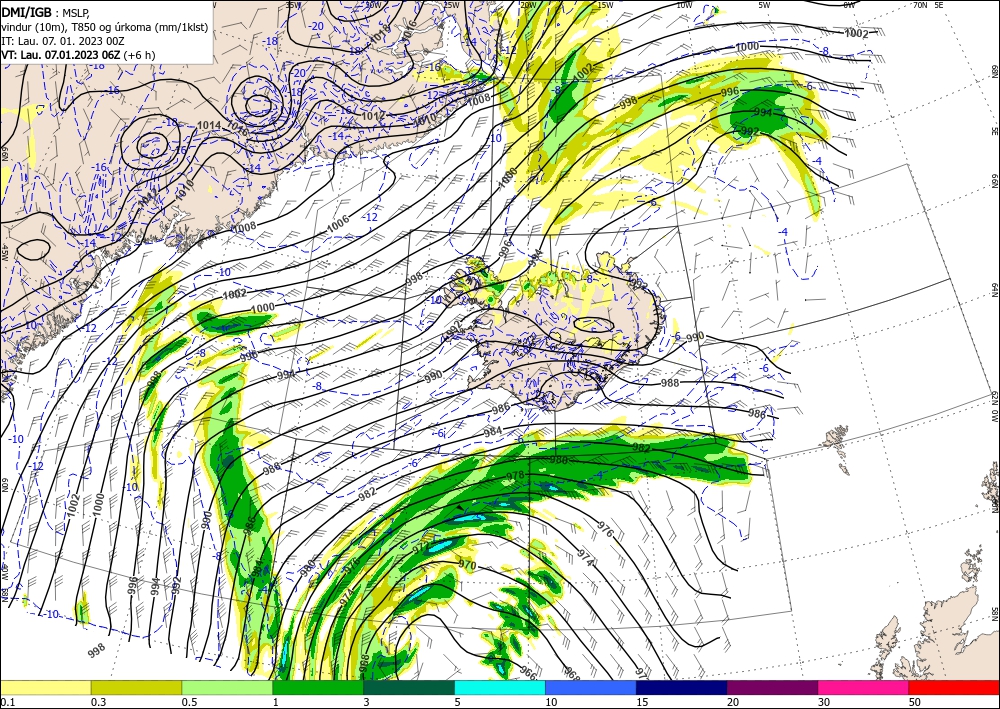This screenshot has height=709, width=1000.
Task: Click the legend value '1'
Action: [276, 702]
